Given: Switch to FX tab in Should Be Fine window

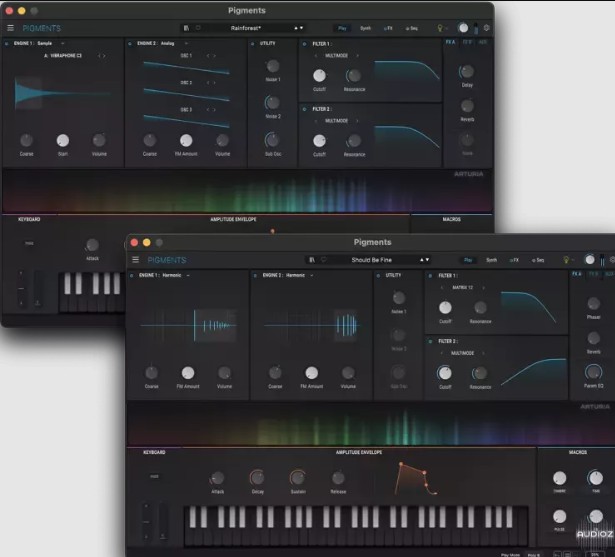Looking at the screenshot, I should [514, 260].
